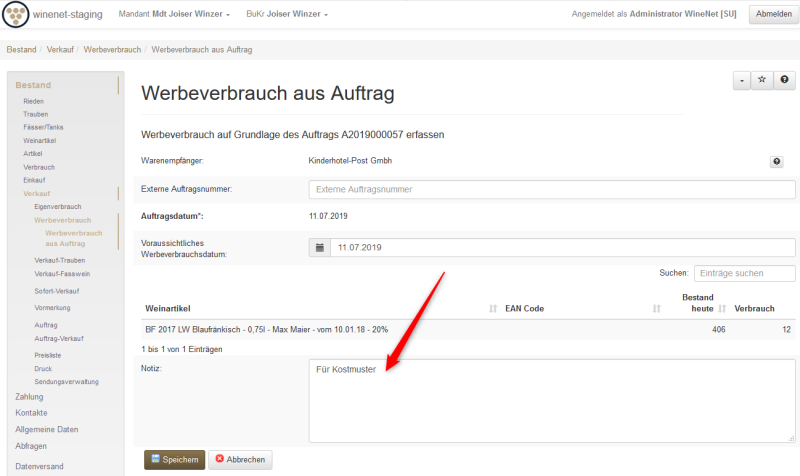Viewport: 800px width, 476px height.
Task: Open Einkauf in the sidebar
Action: point(34,180)
